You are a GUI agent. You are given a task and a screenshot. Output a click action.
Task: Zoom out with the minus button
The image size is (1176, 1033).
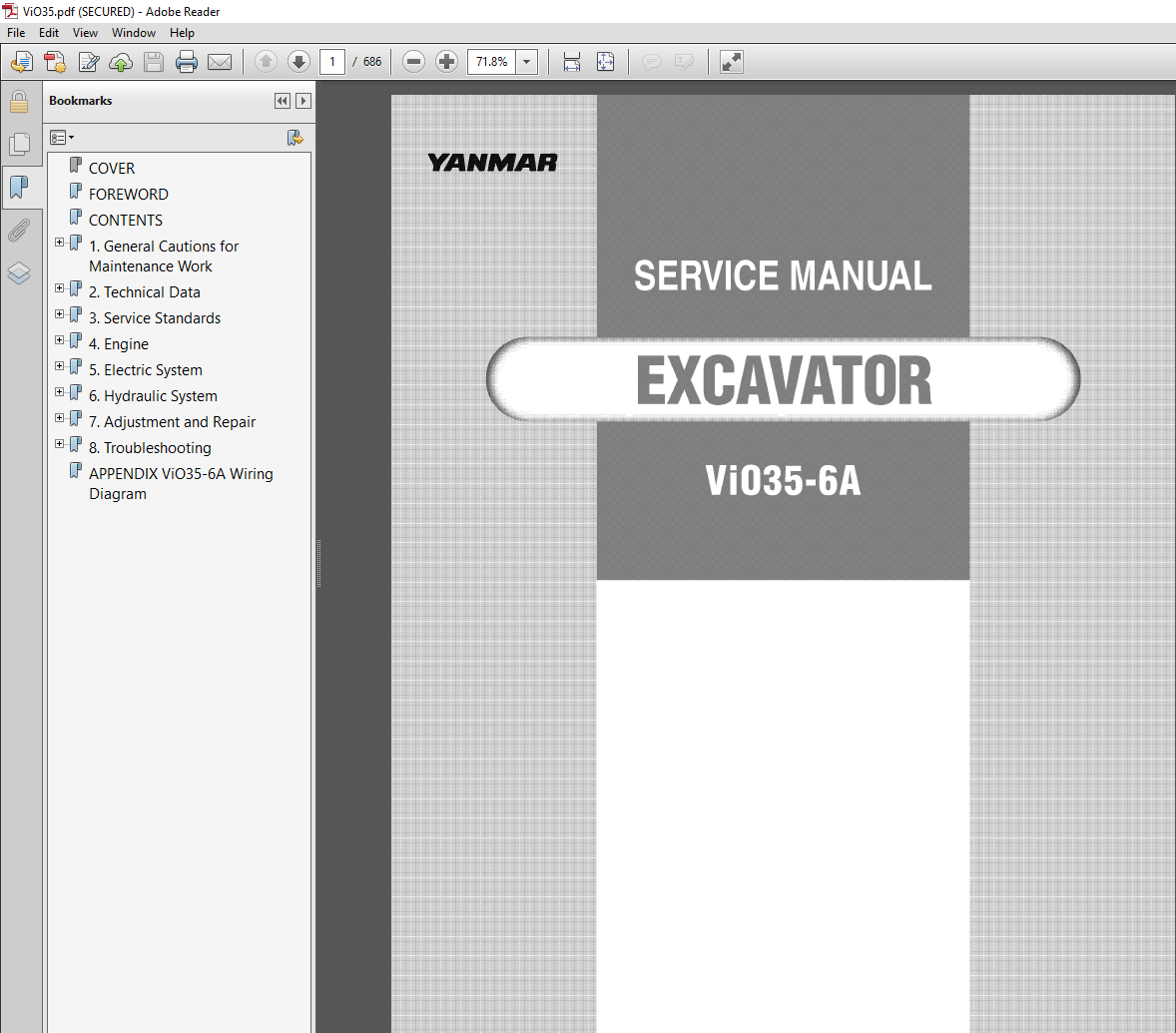(x=413, y=62)
